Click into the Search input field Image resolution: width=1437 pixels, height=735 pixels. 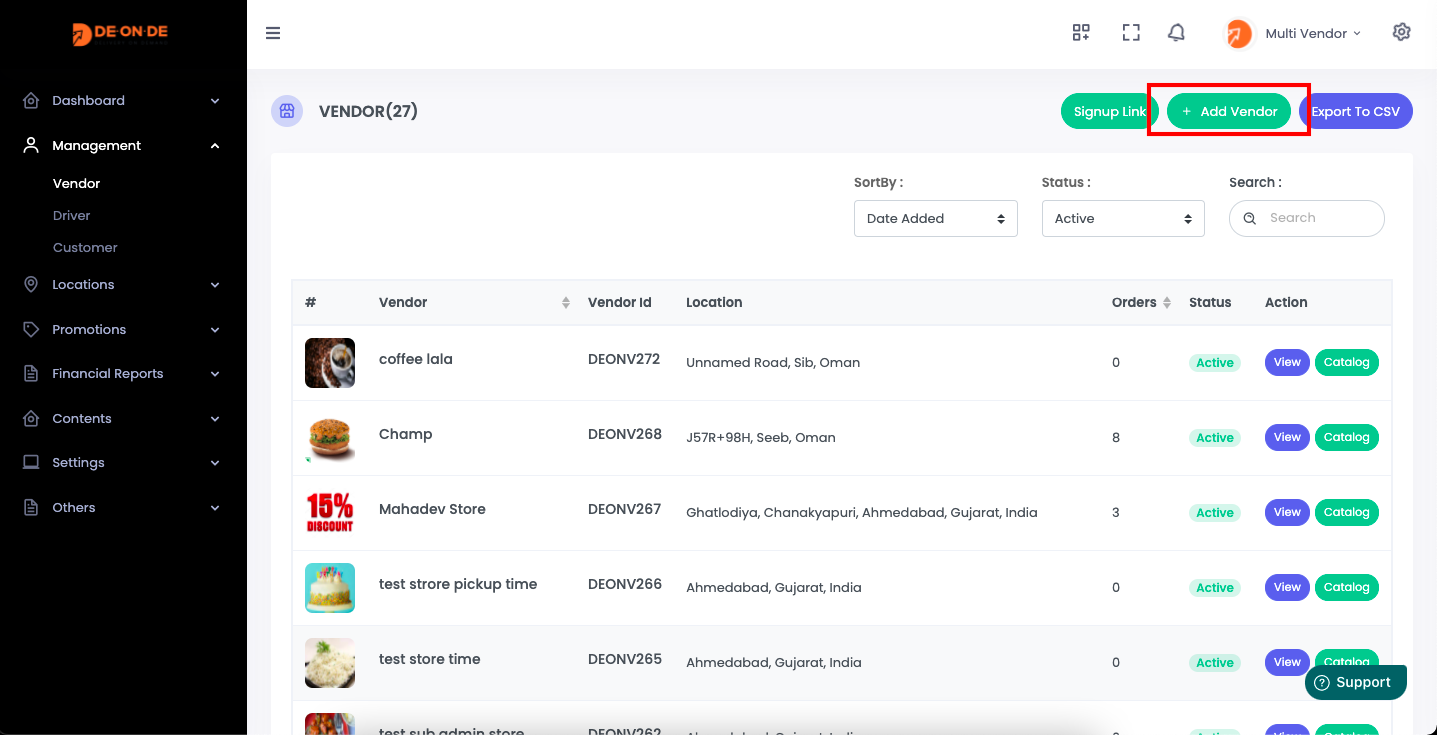pyautogui.click(x=1307, y=218)
